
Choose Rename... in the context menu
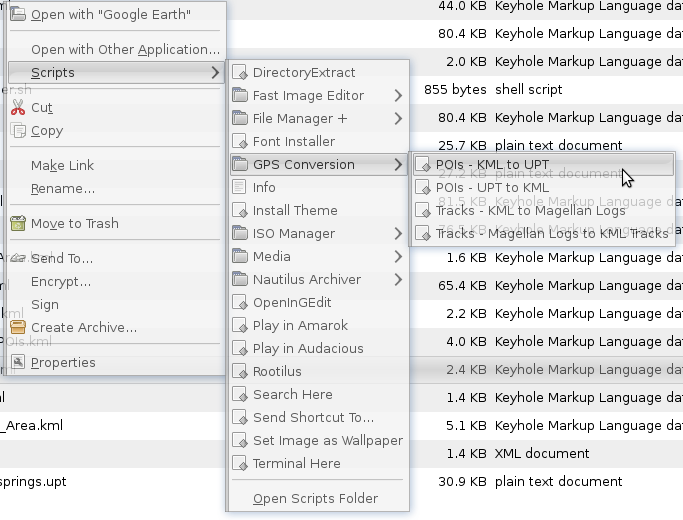click(x=116, y=188)
